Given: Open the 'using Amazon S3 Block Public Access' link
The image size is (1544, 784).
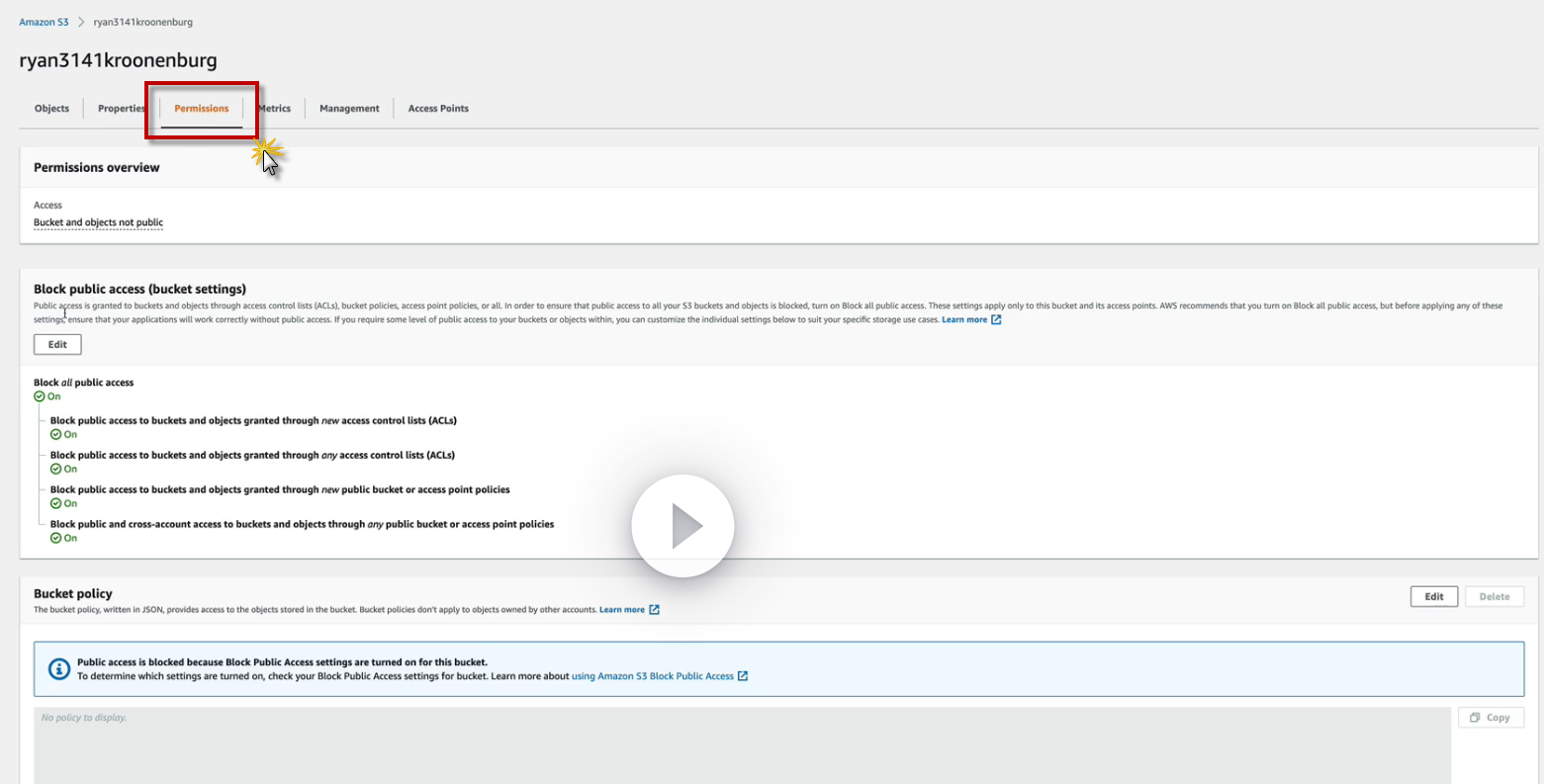Looking at the screenshot, I should coord(660,676).
